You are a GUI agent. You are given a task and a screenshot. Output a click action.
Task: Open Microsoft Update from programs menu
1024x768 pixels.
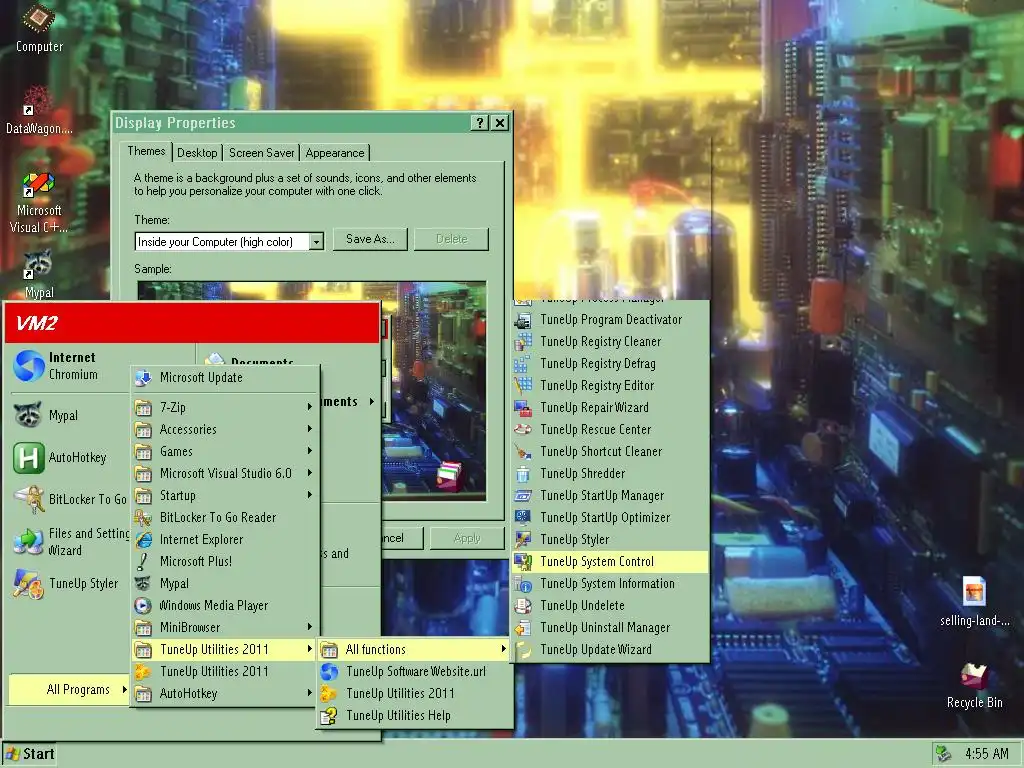(x=225, y=377)
